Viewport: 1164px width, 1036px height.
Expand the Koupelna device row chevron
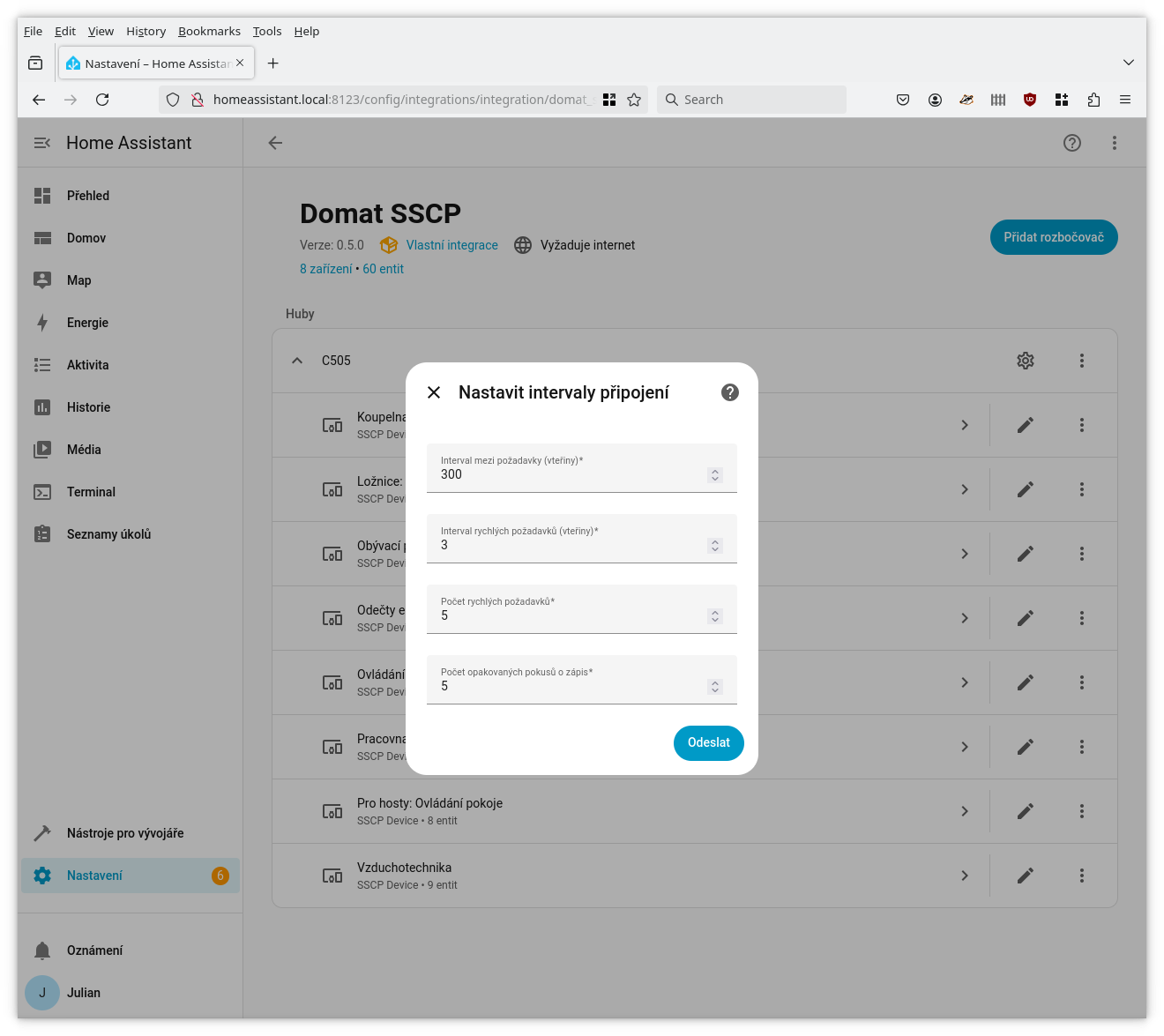(965, 425)
